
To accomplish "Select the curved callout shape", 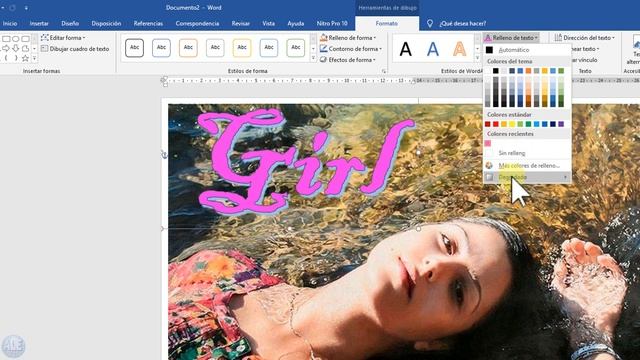I will (x=25, y=49).
